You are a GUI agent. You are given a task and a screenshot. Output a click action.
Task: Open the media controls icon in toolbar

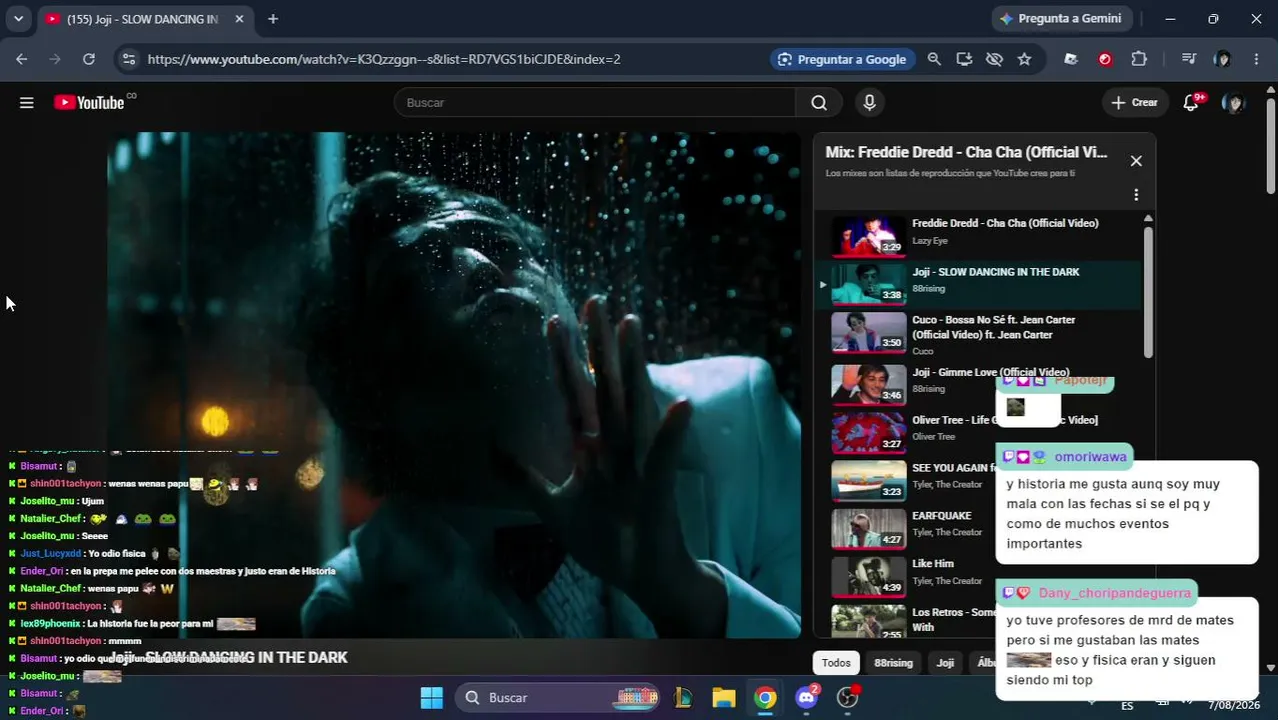pyautogui.click(x=1188, y=59)
